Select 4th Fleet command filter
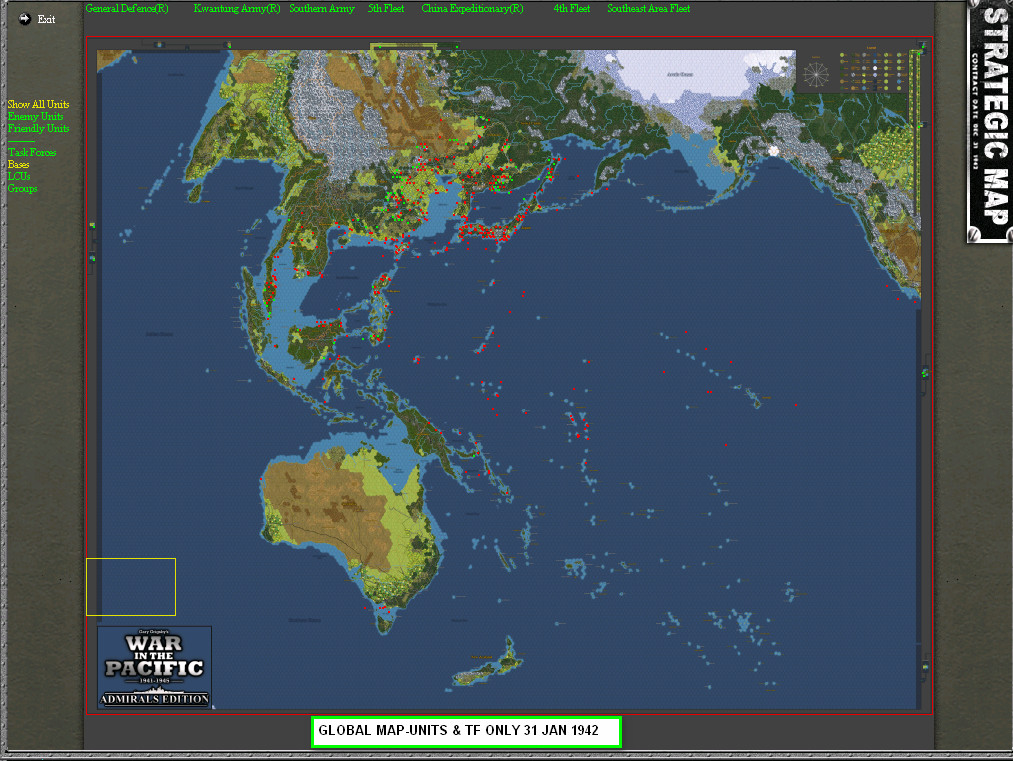The width and height of the screenshot is (1013, 761). point(572,8)
